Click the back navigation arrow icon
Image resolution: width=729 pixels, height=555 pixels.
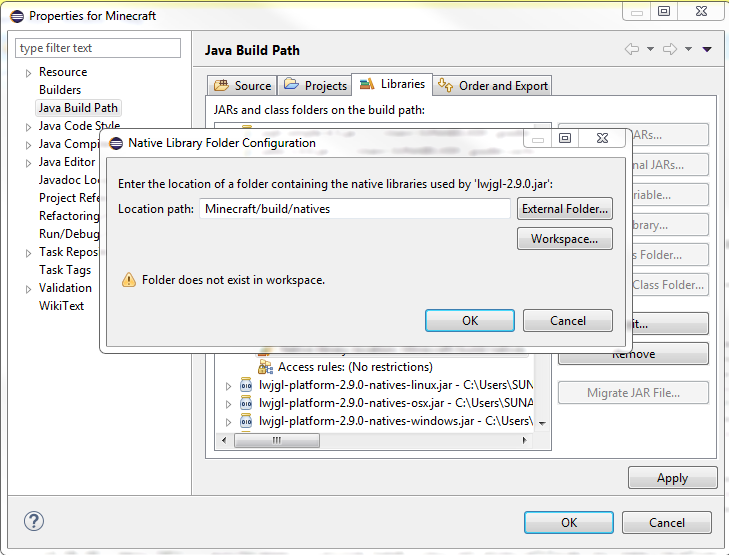click(x=632, y=49)
